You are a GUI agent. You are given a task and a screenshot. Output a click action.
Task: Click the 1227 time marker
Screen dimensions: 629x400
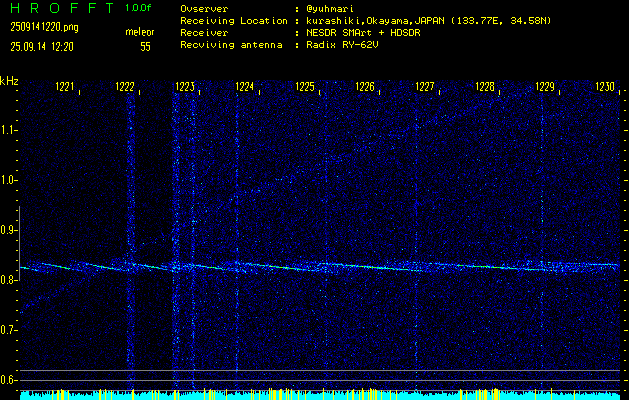[x=424, y=87]
